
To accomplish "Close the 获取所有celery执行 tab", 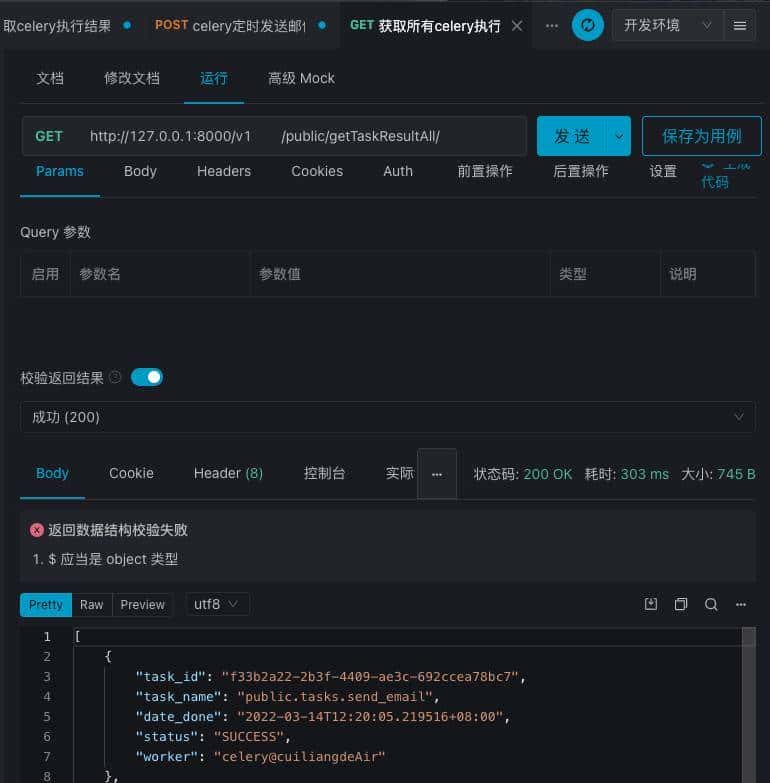I will click(517, 25).
